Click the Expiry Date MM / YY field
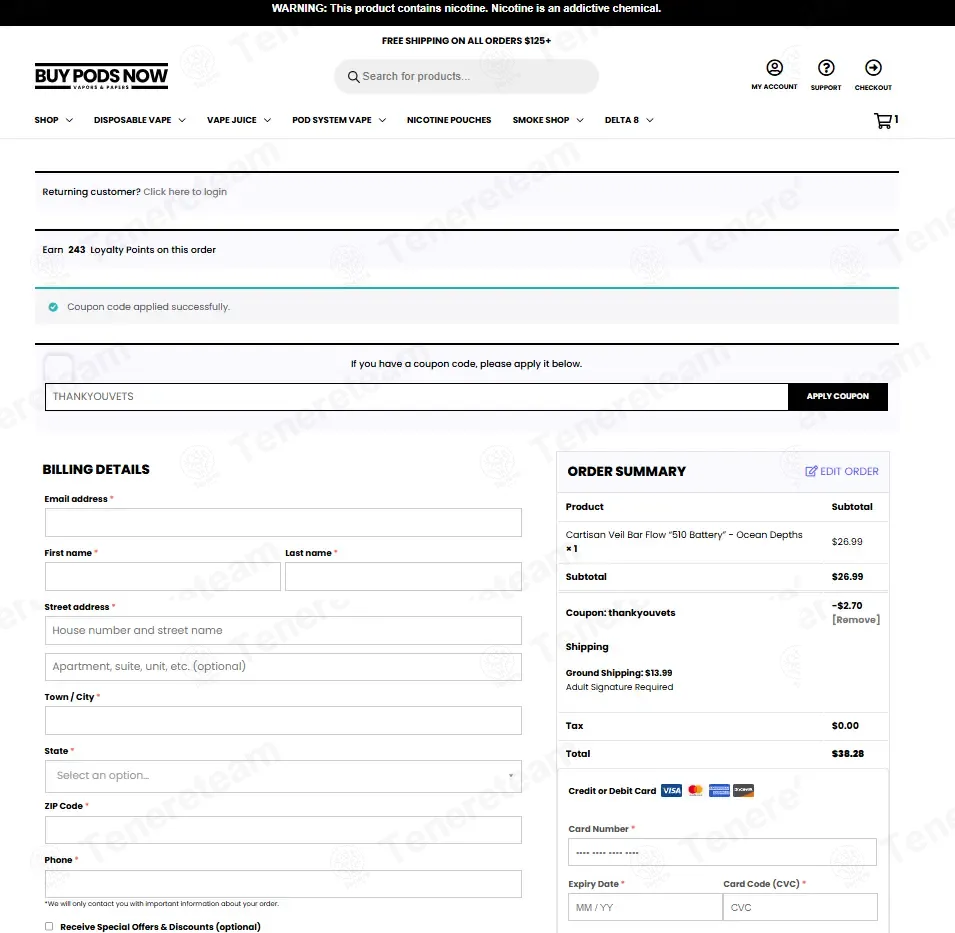 [x=645, y=907]
